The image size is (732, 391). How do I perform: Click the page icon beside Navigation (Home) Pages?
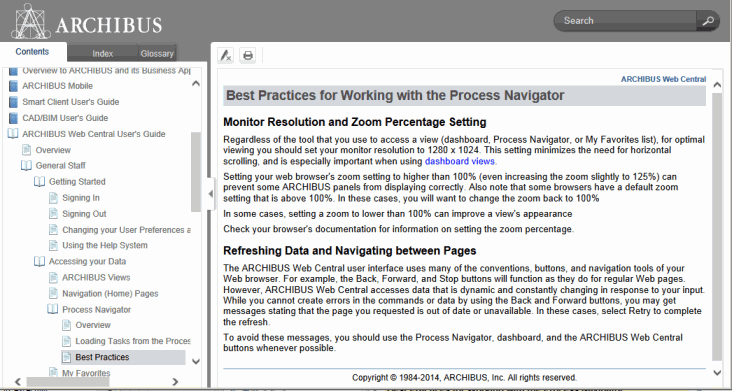point(53,293)
